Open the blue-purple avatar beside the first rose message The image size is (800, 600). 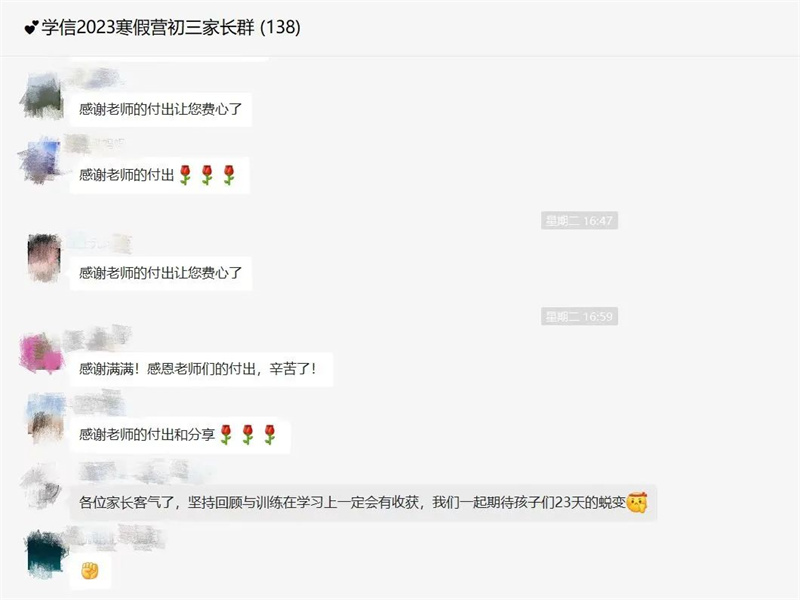[x=42, y=160]
